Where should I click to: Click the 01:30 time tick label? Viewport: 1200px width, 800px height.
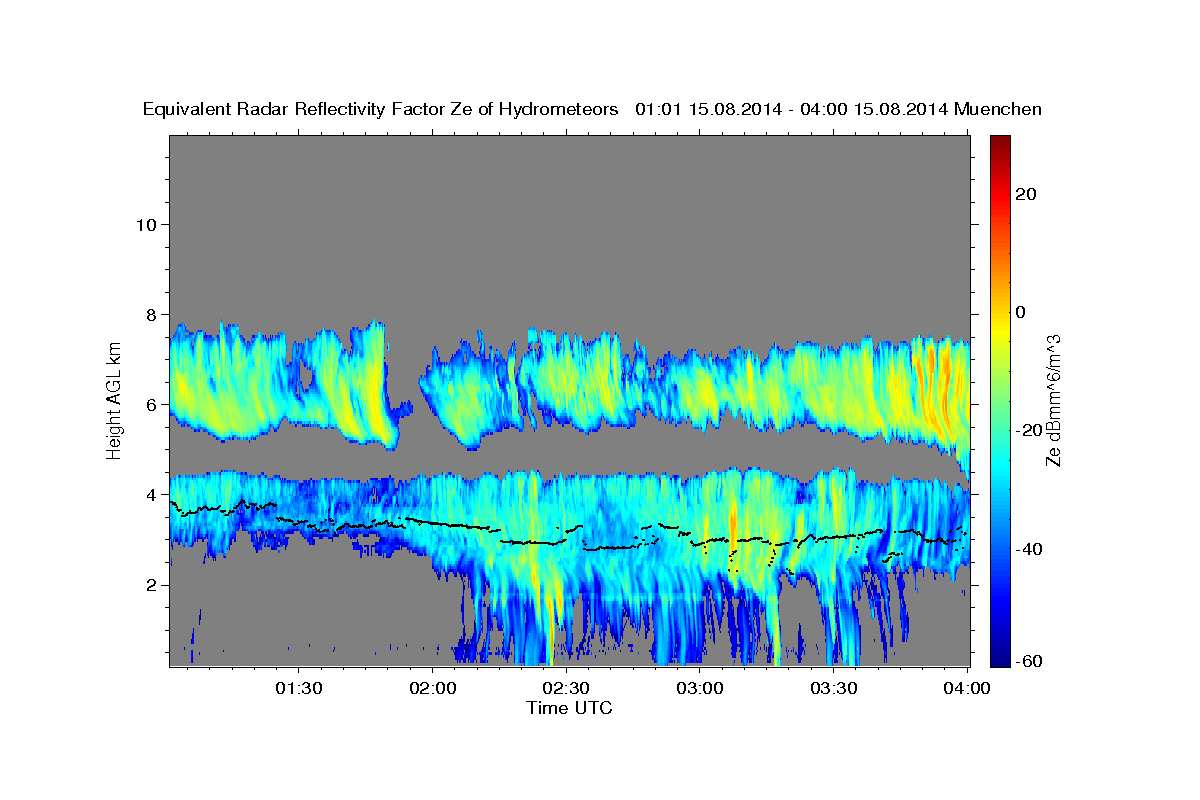[x=298, y=688]
